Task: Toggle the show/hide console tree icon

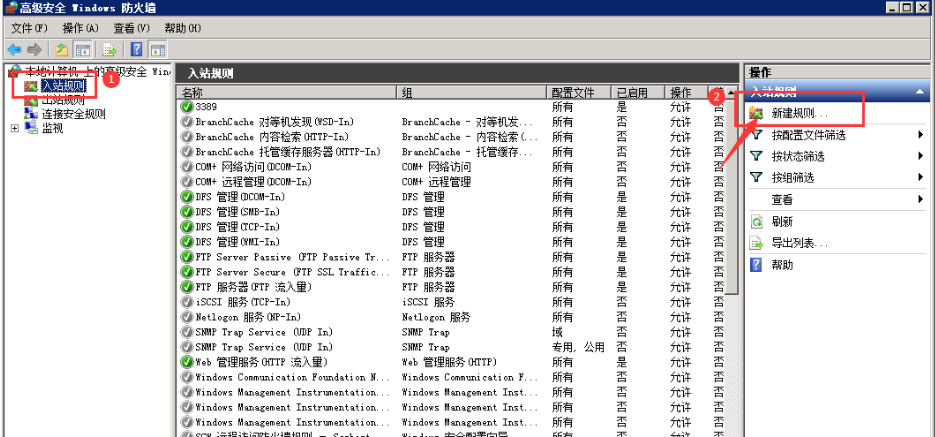Action: (82, 49)
